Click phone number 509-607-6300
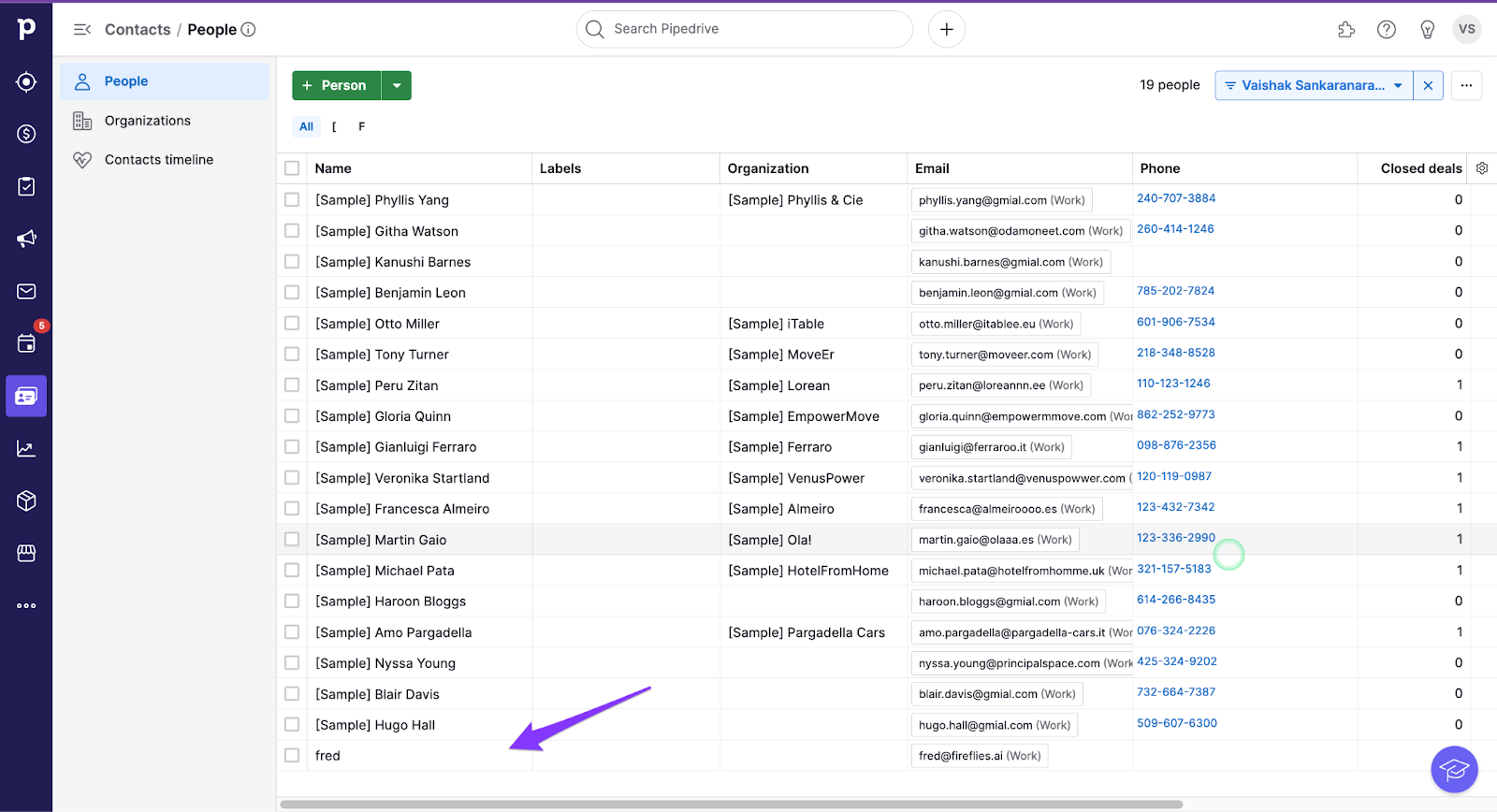Image resolution: width=1497 pixels, height=812 pixels. coord(1177,723)
